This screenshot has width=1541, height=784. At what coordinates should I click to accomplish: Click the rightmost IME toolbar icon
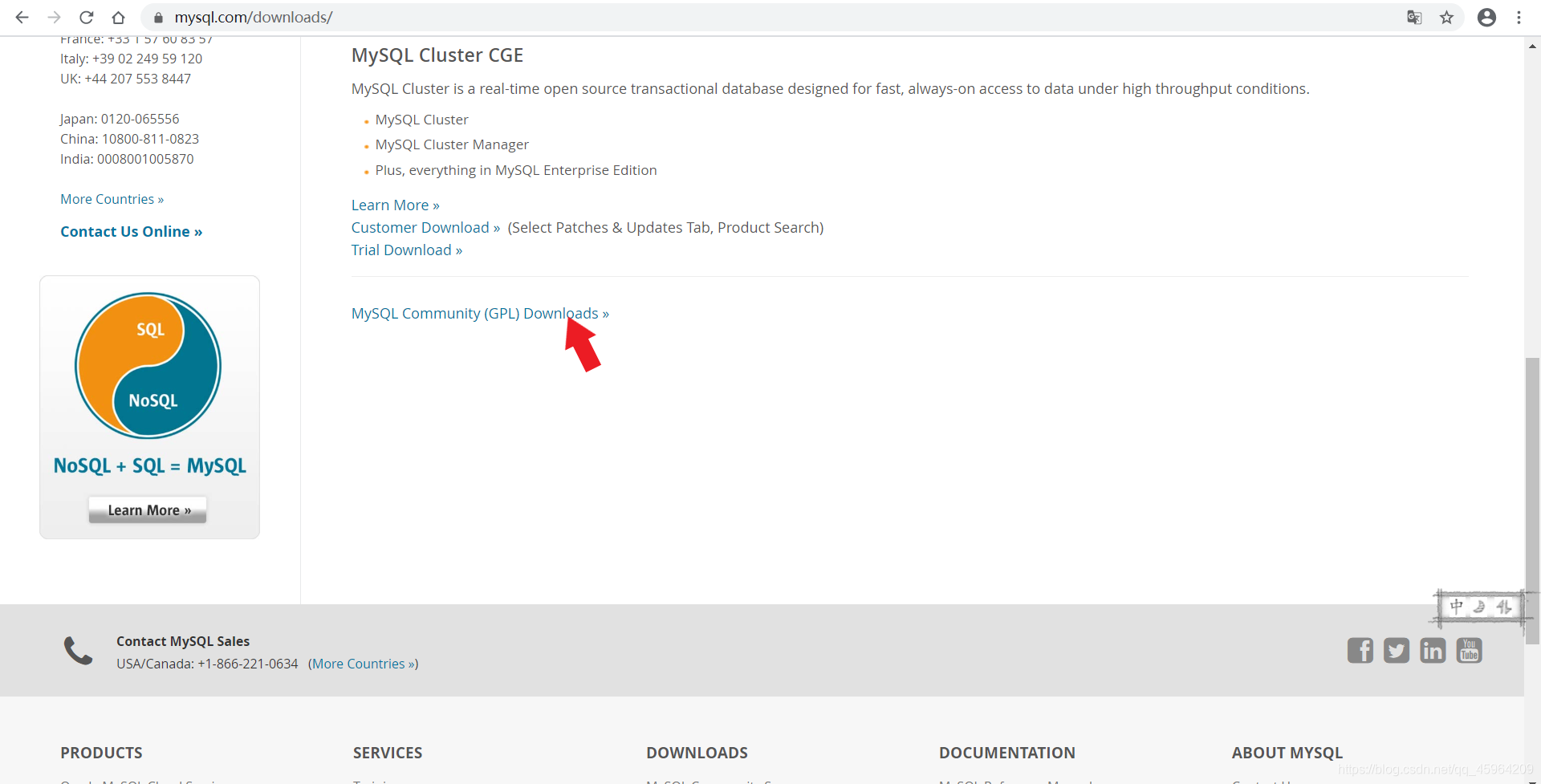click(x=1503, y=607)
